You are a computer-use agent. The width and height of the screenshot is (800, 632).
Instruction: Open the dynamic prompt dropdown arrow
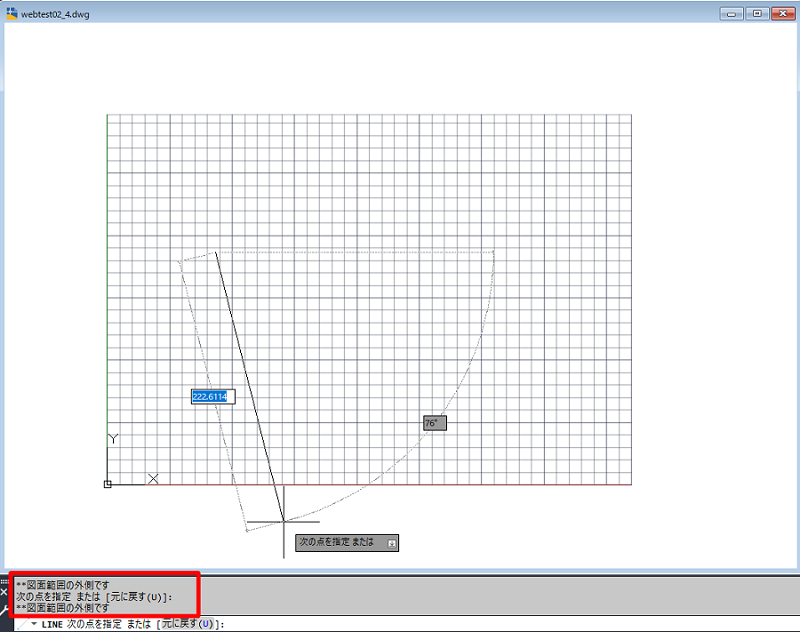391,544
